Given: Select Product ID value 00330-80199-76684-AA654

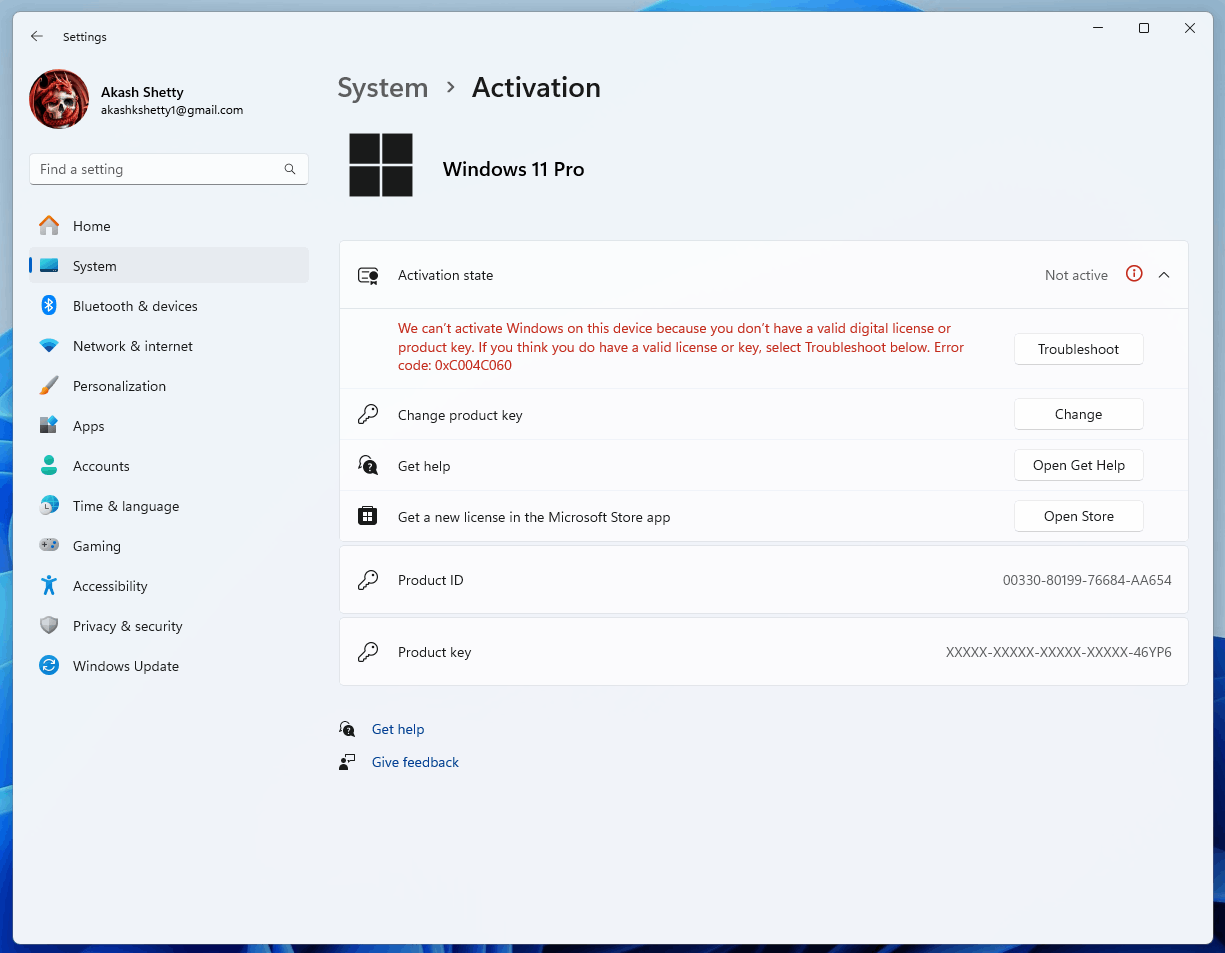Looking at the screenshot, I should [1087, 580].
